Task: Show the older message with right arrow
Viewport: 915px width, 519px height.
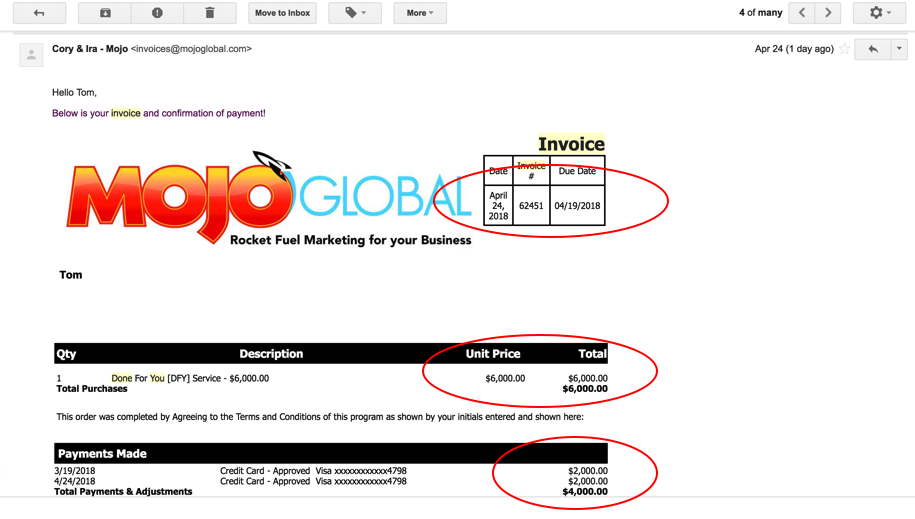Action: [x=828, y=13]
